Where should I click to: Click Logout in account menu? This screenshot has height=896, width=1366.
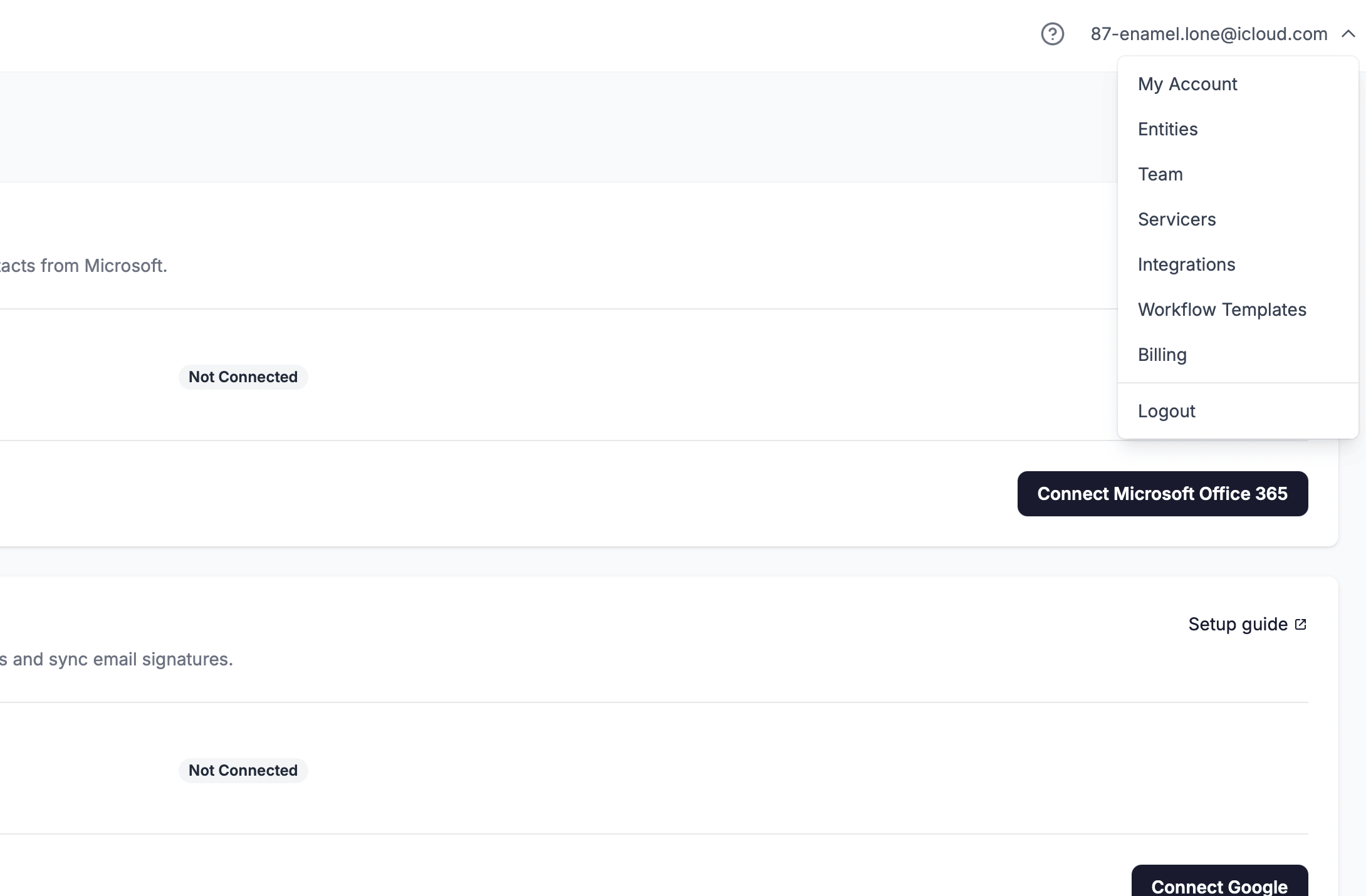pos(1166,411)
